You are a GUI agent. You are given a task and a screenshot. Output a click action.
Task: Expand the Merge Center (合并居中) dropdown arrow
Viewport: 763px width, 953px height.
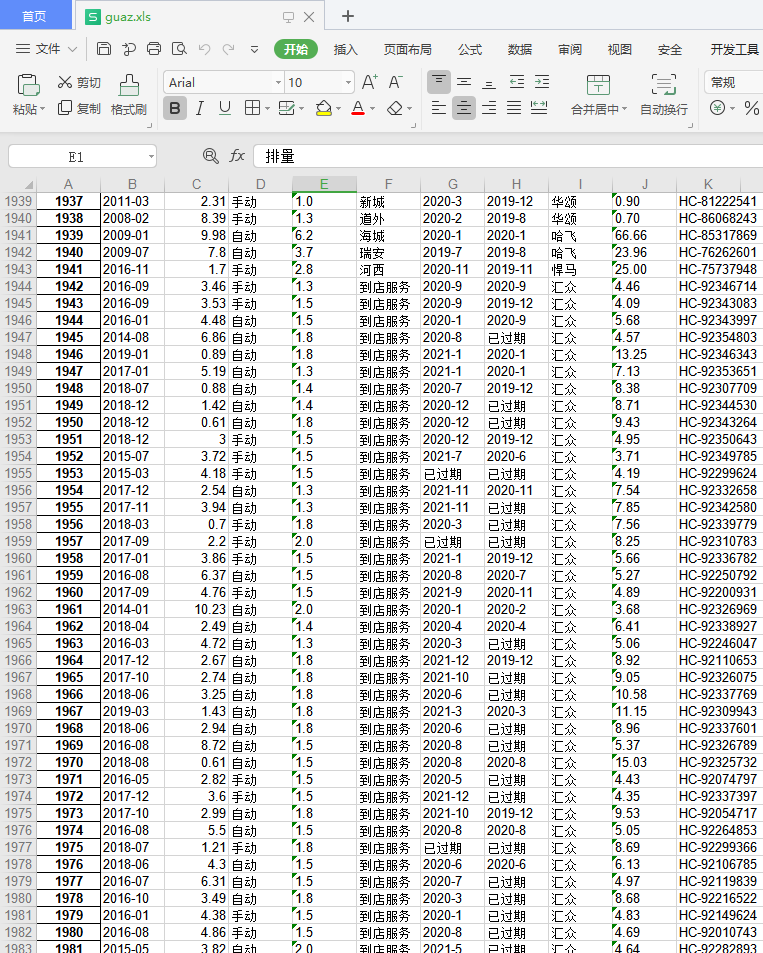624,109
